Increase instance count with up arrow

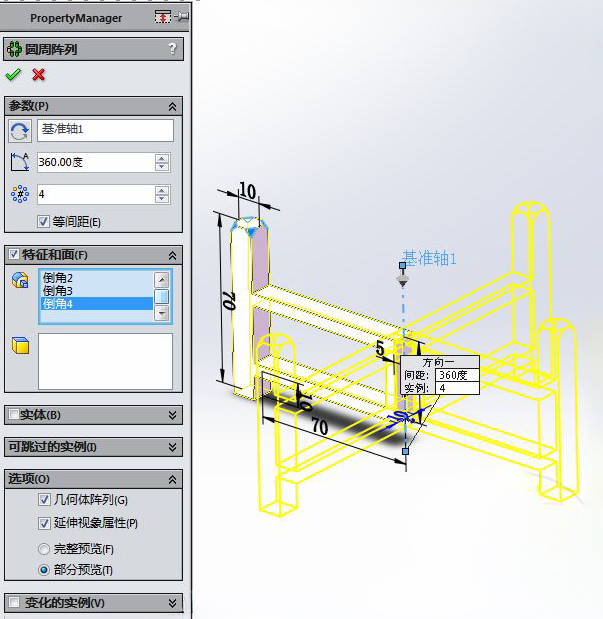coord(162,191)
